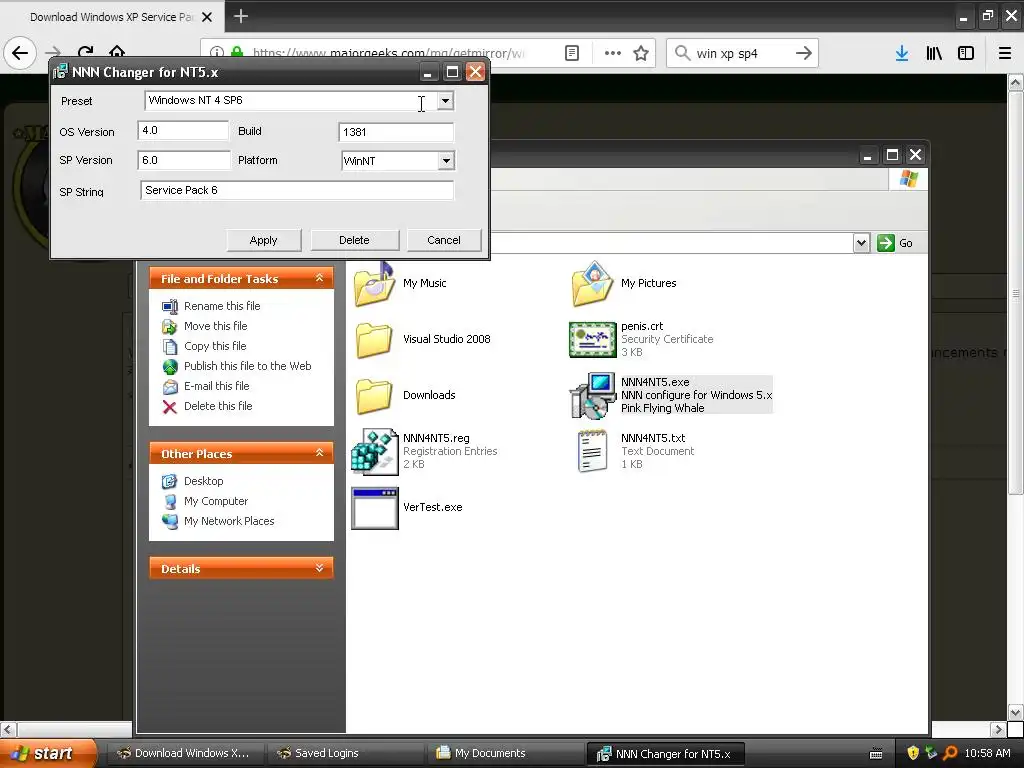1024x768 pixels.
Task: Click the Build number field
Action: (396, 132)
